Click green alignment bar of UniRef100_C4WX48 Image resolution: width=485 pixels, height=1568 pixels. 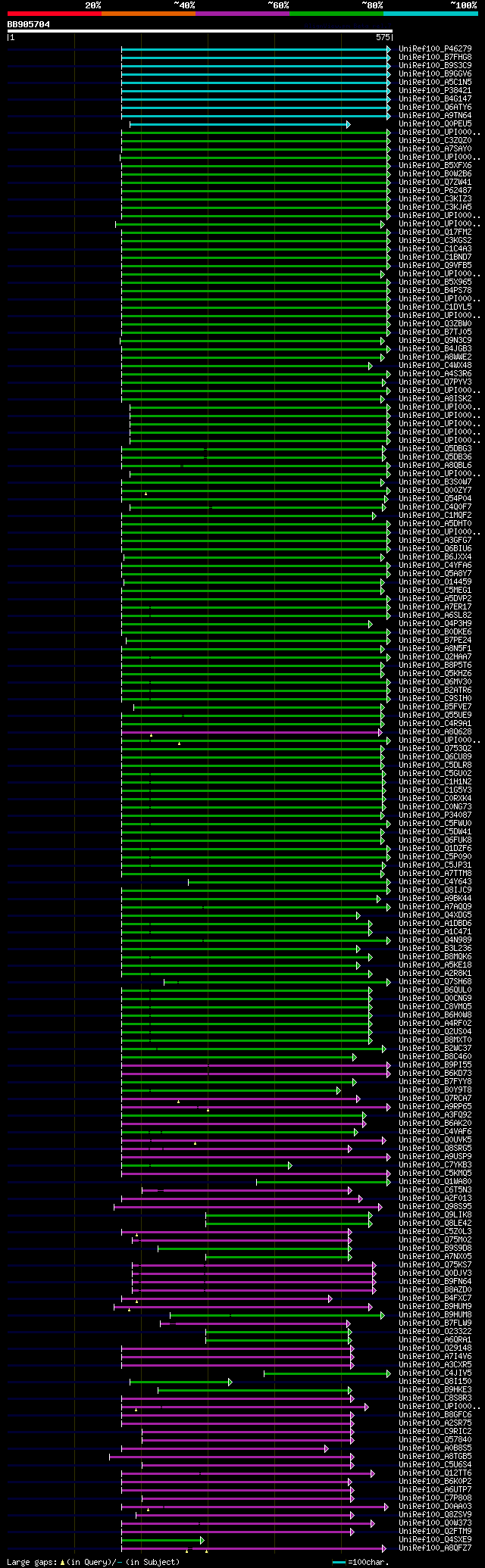click(x=247, y=366)
